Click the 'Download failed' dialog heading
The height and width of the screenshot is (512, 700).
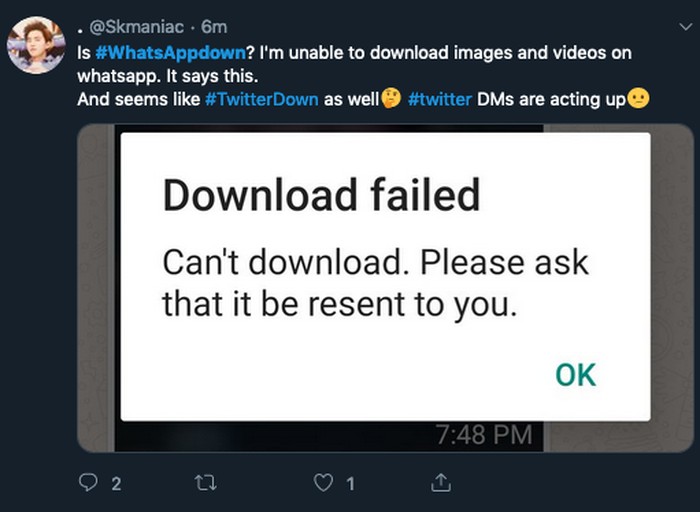321,194
